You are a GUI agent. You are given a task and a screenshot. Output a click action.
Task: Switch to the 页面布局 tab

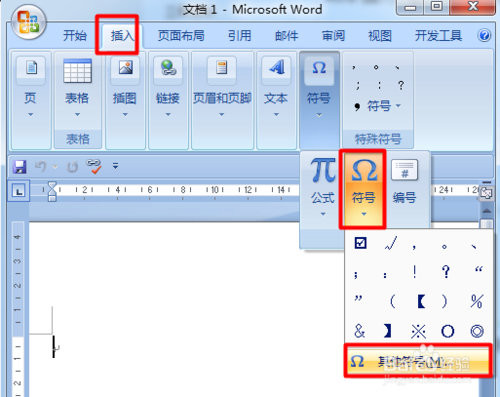[x=181, y=35]
